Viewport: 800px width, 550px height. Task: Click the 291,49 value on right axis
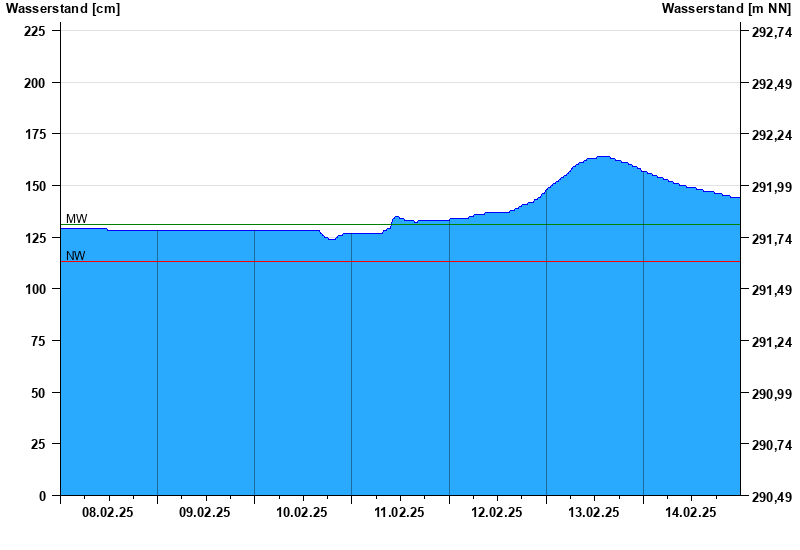pyautogui.click(x=772, y=290)
